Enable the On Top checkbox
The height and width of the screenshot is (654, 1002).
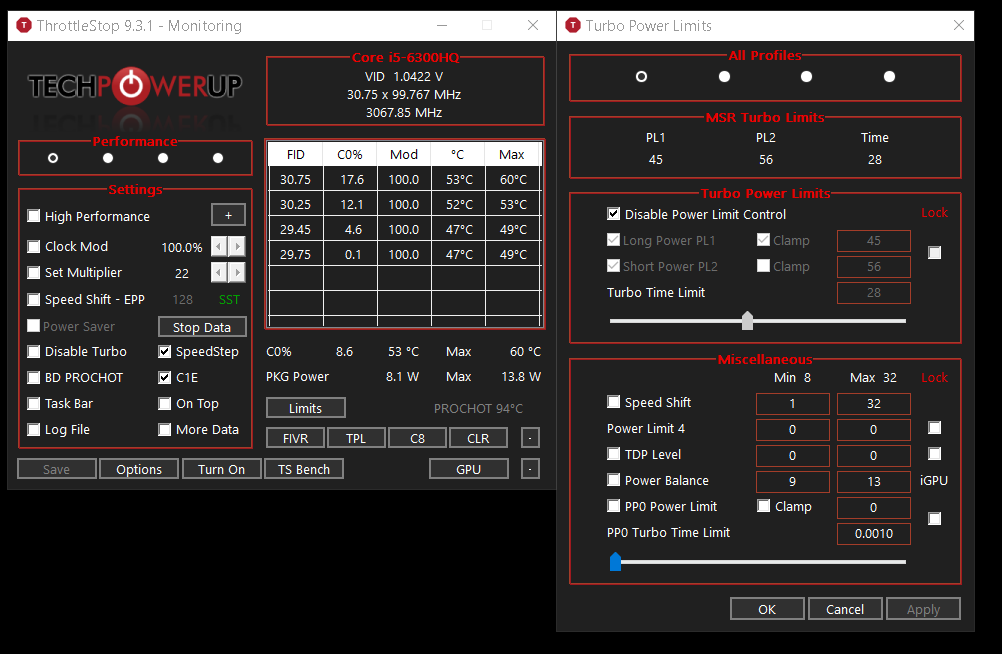point(165,403)
